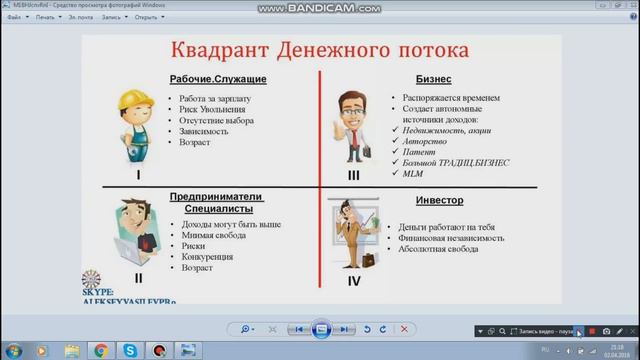Click the Bandicam rectangle area icon
The image size is (640, 360).
point(513,331)
